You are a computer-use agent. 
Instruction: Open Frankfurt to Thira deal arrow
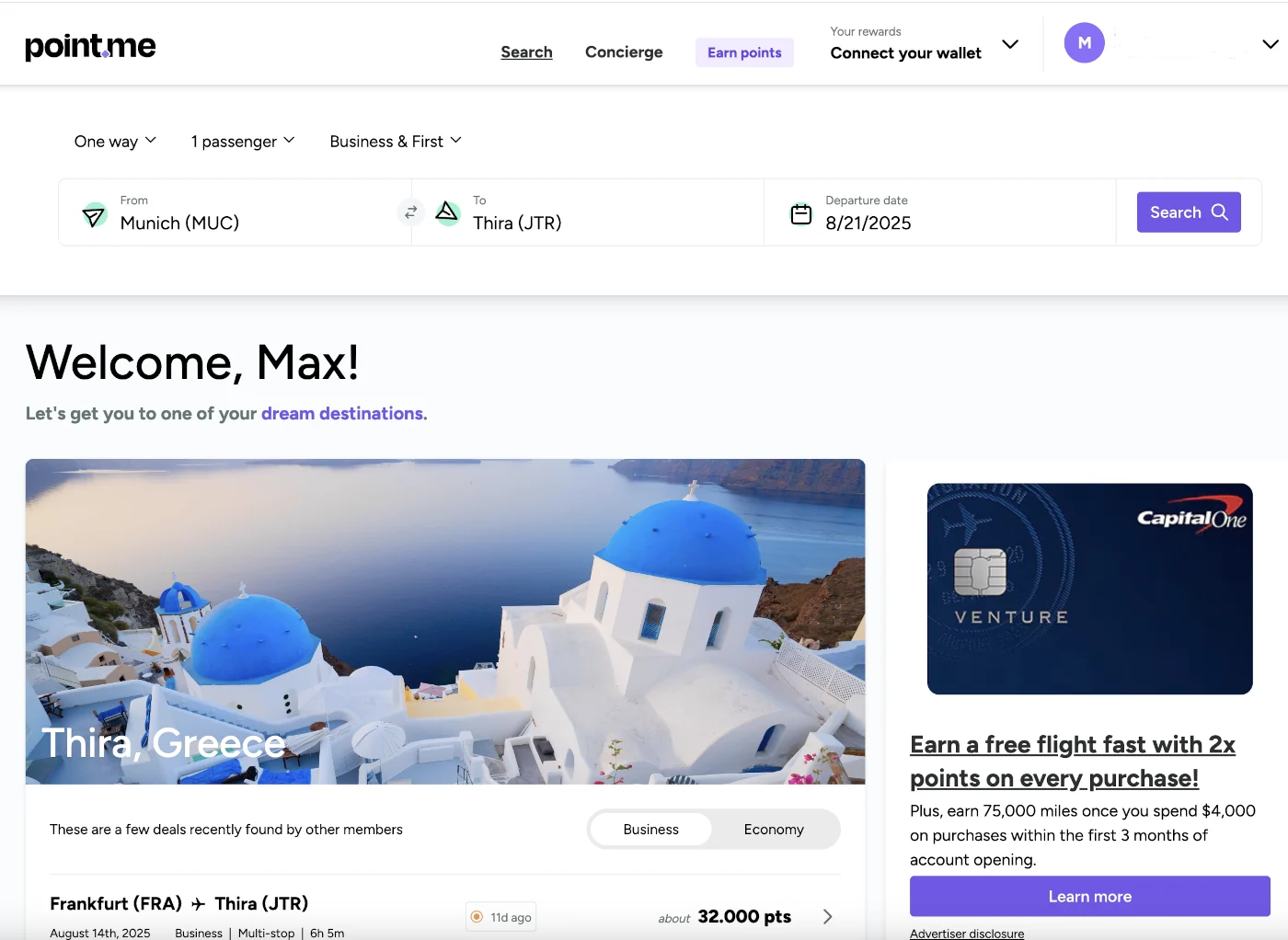click(827, 916)
